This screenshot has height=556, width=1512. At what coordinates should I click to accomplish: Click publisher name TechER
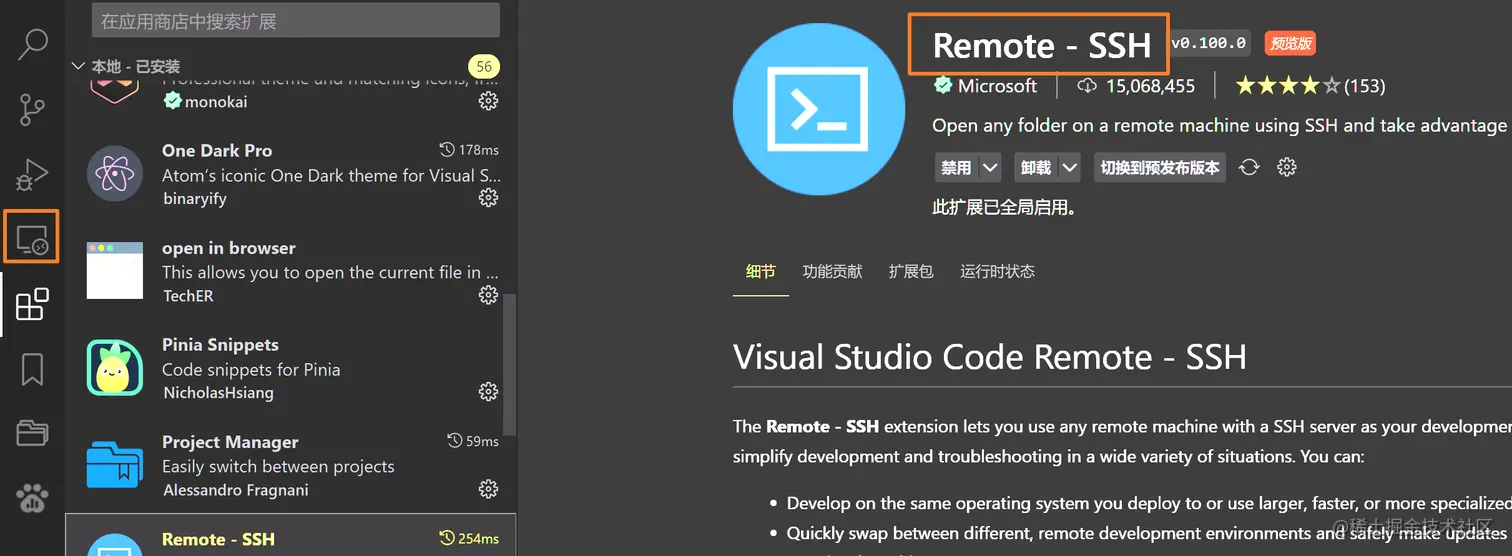pos(188,295)
